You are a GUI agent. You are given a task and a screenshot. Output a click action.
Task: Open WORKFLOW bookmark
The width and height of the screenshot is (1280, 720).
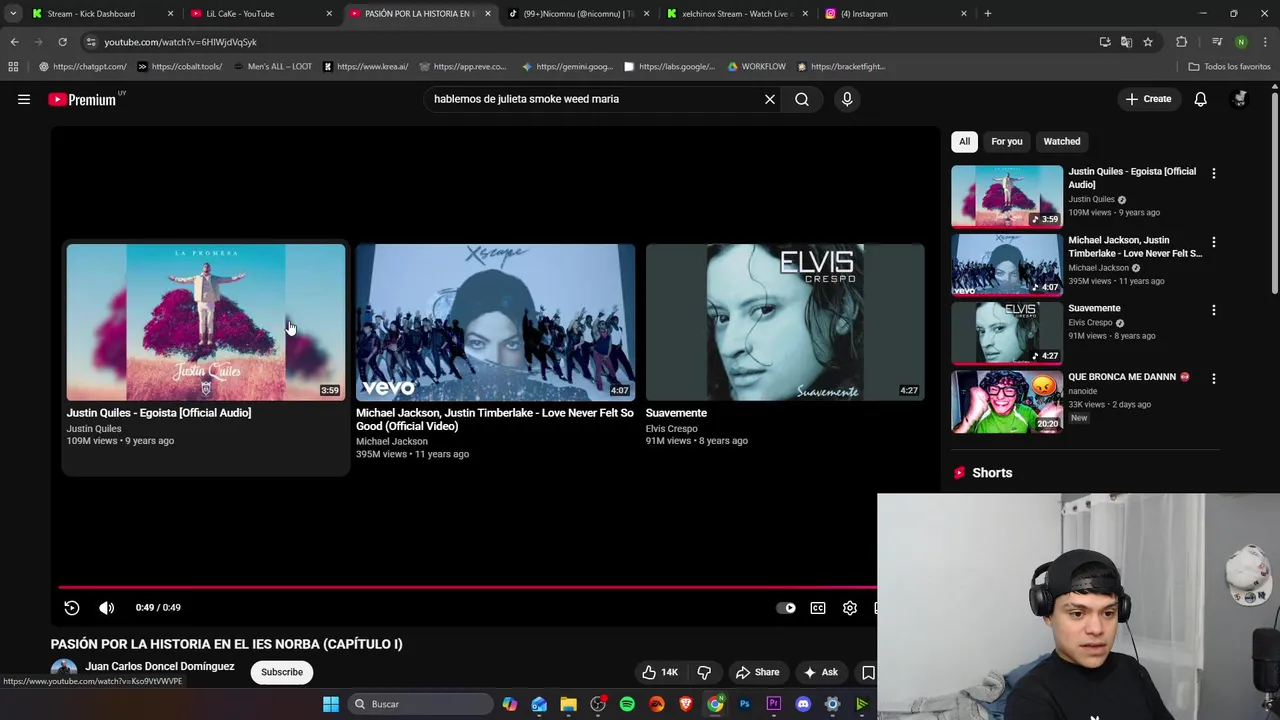point(756,67)
